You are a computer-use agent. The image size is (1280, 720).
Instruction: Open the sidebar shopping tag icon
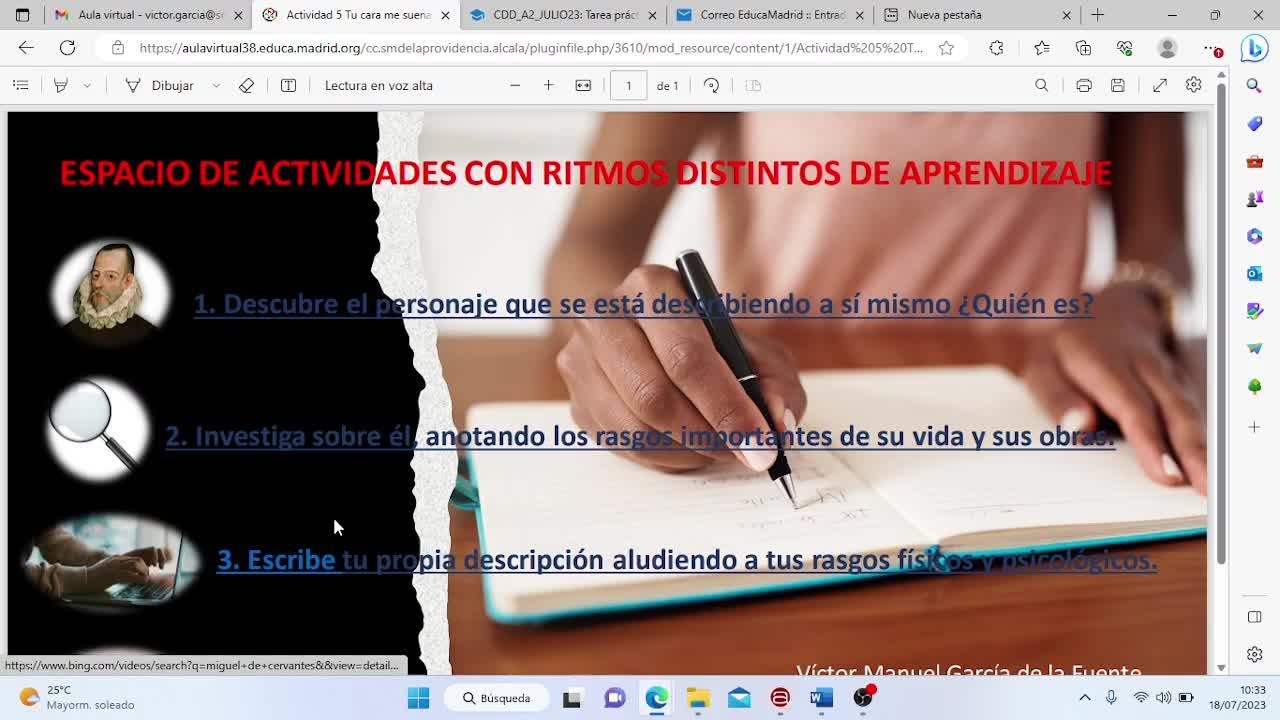click(x=1254, y=123)
